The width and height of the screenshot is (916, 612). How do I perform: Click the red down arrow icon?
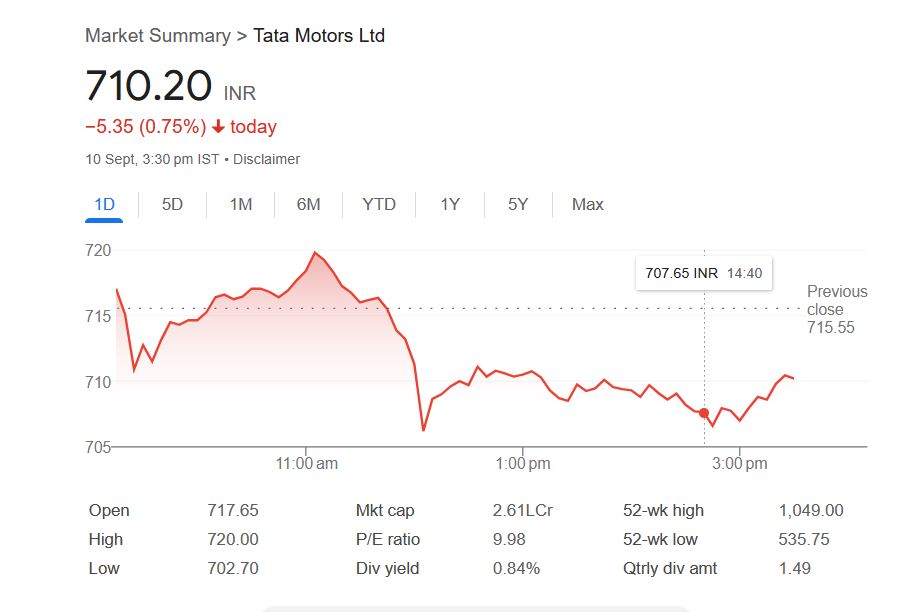click(x=218, y=127)
